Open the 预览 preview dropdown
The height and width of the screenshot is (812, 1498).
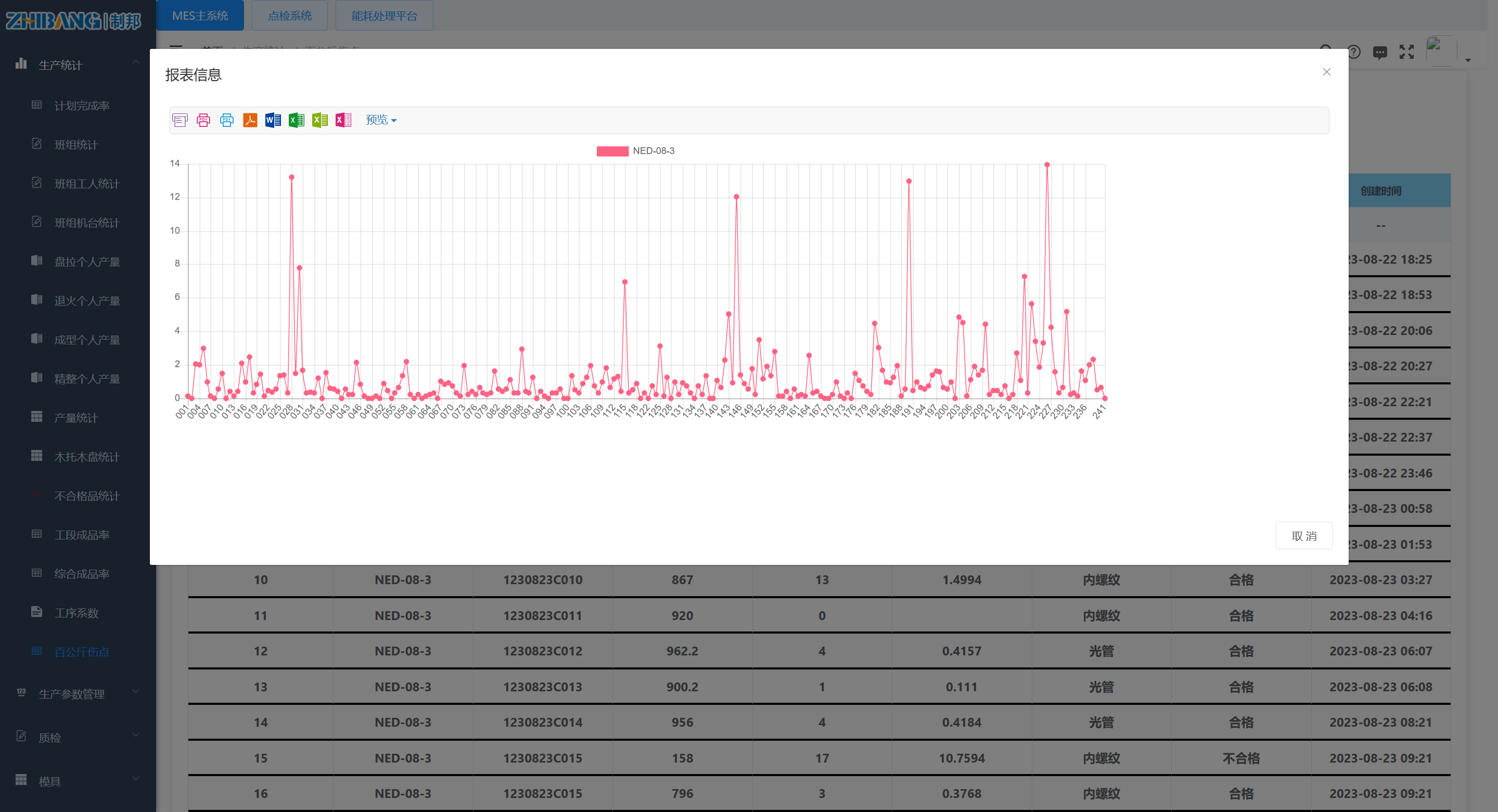[381, 120]
